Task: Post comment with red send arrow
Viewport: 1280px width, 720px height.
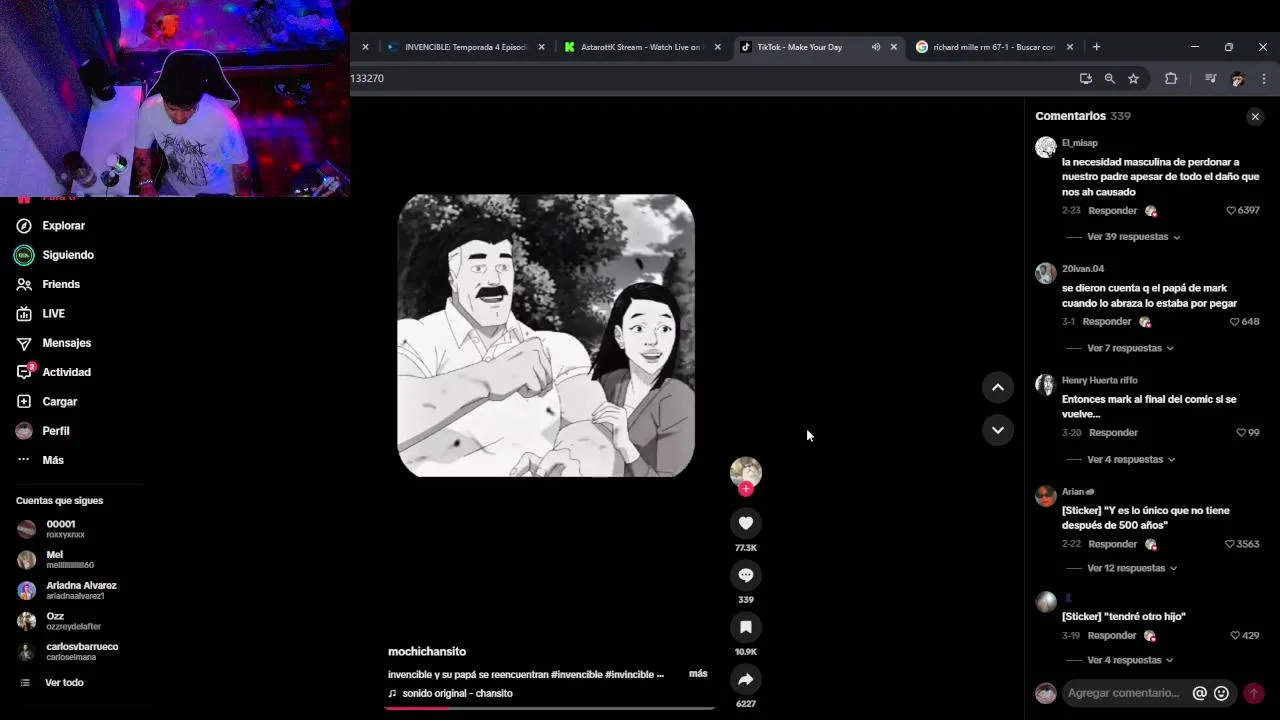Action: coord(1254,693)
